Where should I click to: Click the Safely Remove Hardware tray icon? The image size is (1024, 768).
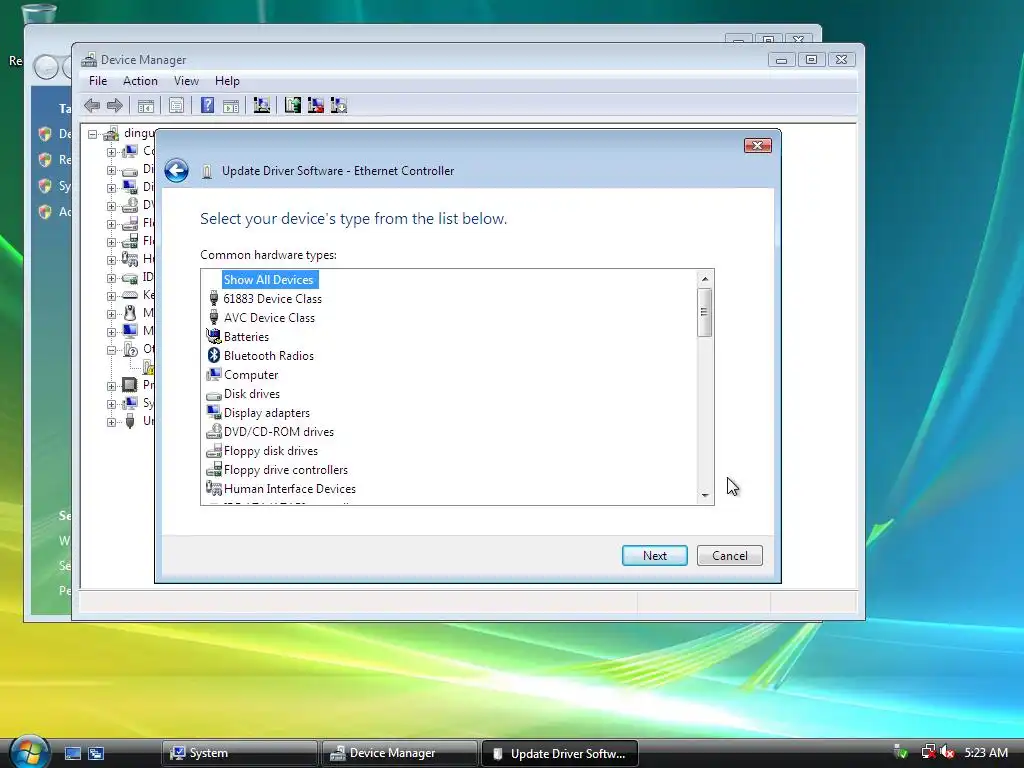(x=901, y=752)
